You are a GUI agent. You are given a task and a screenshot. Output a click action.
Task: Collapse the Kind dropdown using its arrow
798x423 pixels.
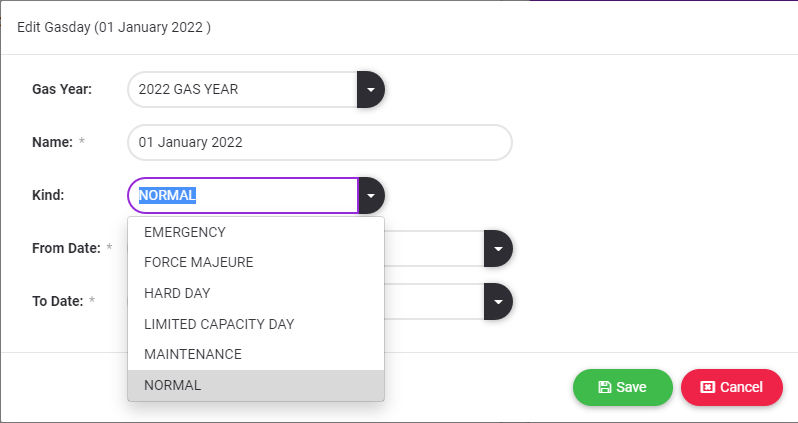(x=371, y=196)
